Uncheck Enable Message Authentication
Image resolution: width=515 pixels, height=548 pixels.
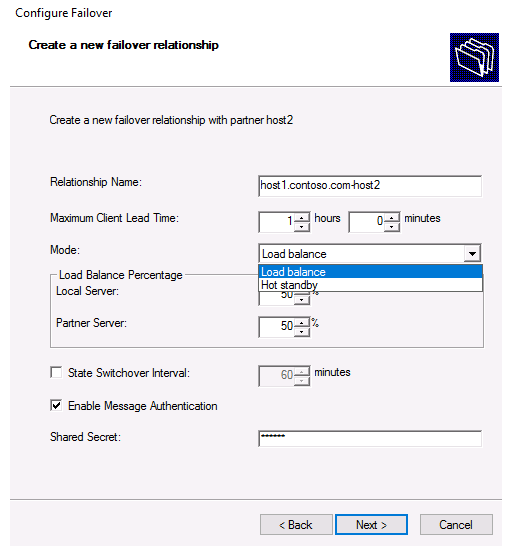(x=56, y=405)
